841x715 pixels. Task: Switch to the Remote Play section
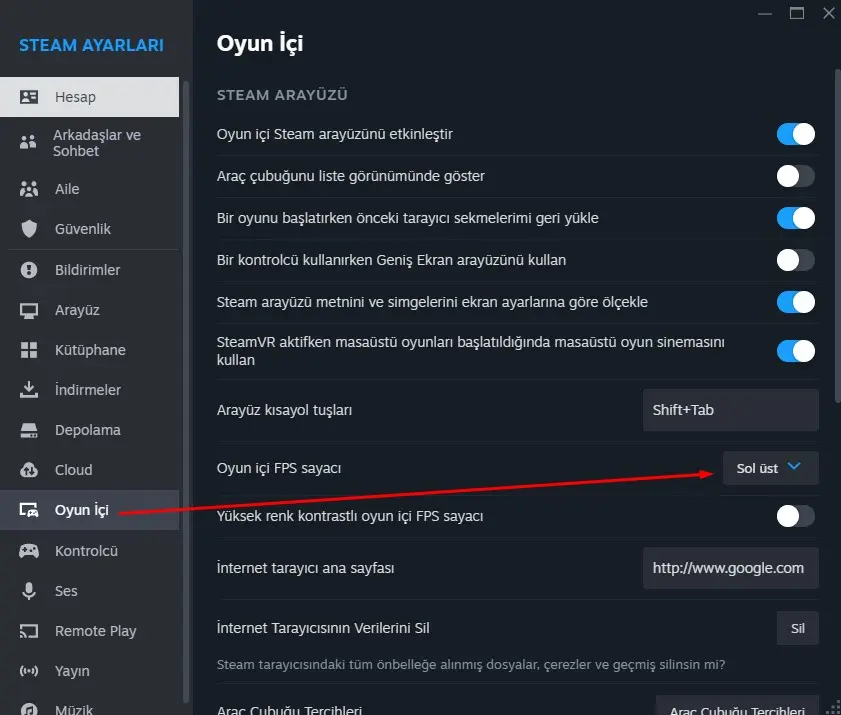(95, 631)
